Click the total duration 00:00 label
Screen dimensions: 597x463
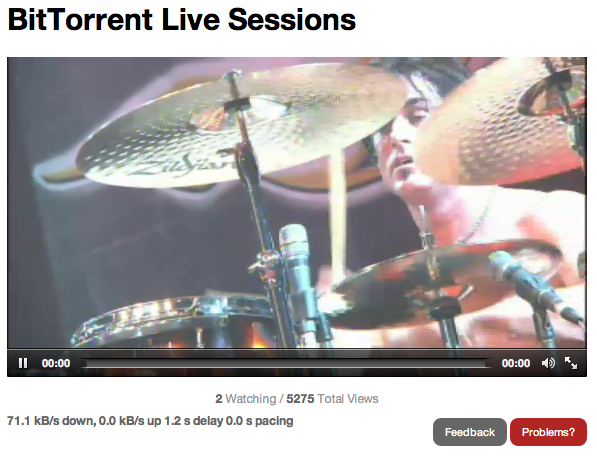(516, 363)
